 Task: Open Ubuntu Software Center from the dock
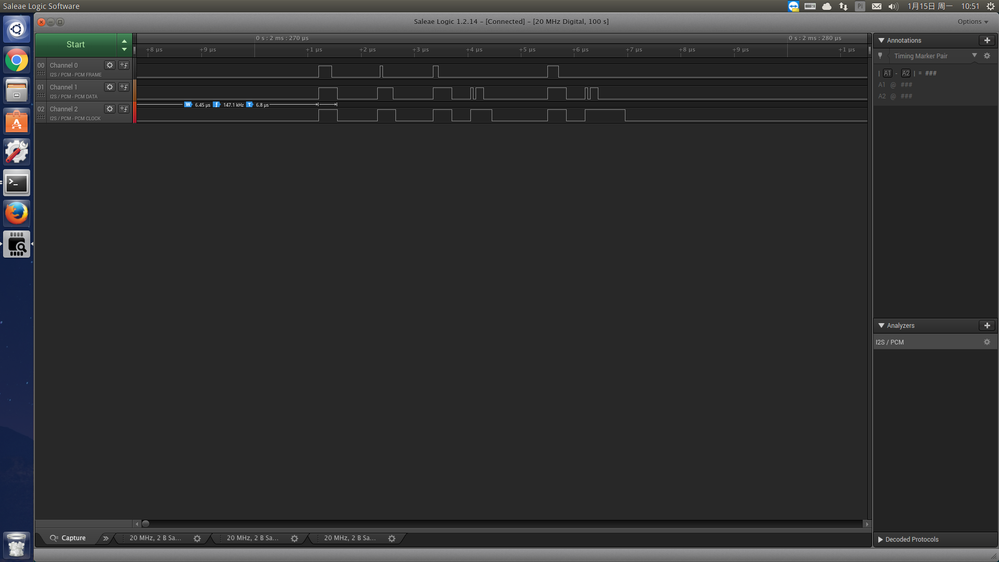(17, 121)
